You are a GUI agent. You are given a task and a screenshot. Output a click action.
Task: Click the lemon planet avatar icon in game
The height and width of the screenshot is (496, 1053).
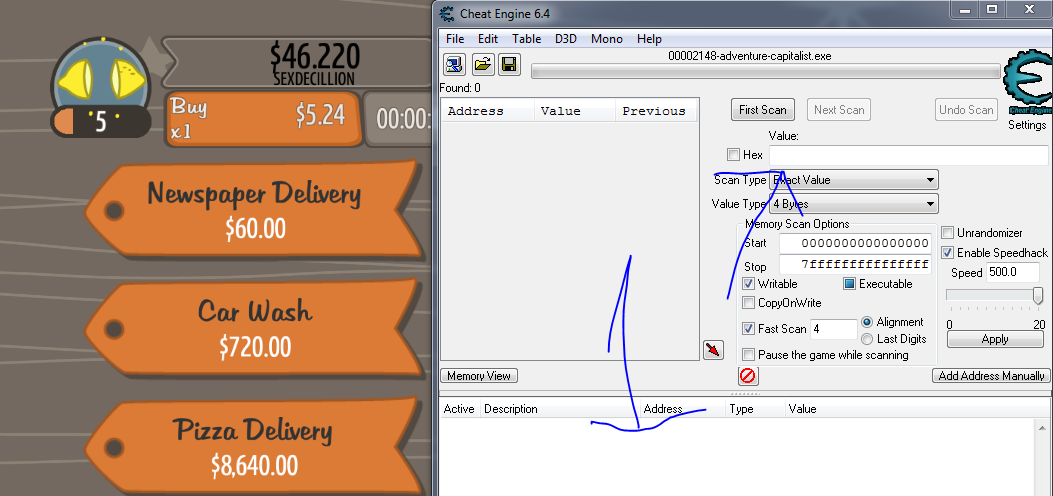101,75
